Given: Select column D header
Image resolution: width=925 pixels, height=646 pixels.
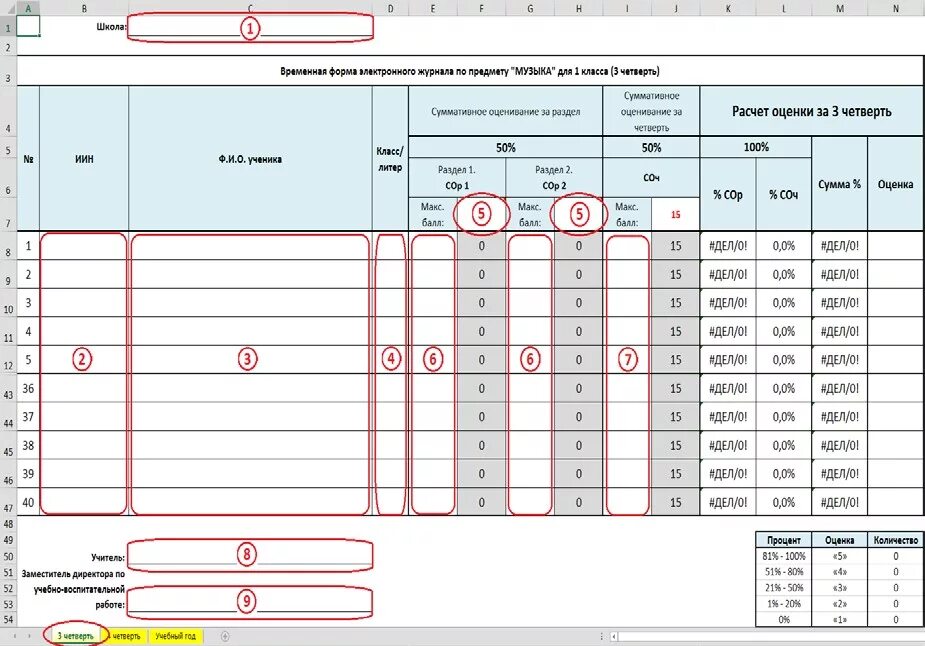Looking at the screenshot, I should 390,8.
